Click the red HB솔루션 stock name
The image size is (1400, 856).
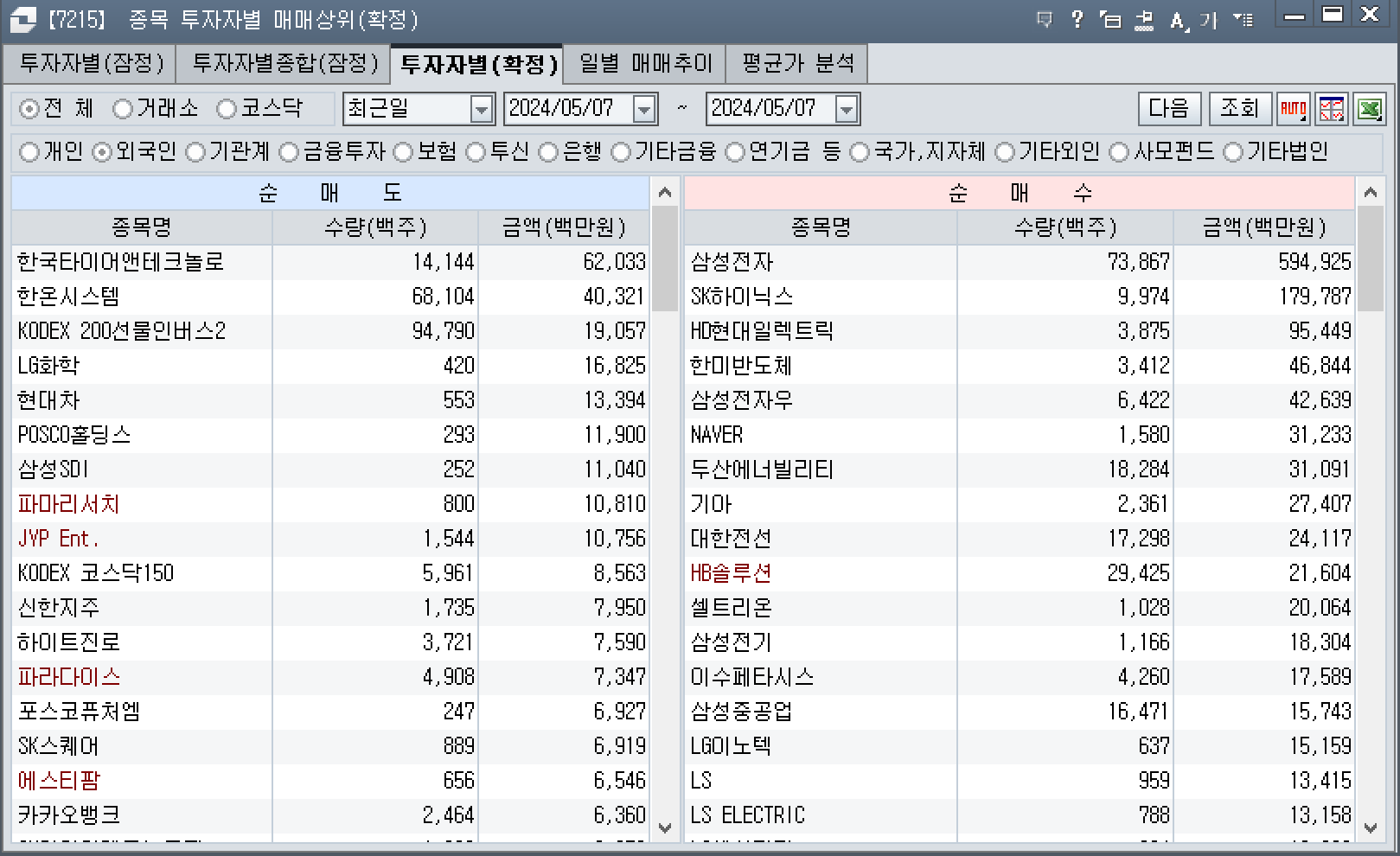click(x=731, y=573)
